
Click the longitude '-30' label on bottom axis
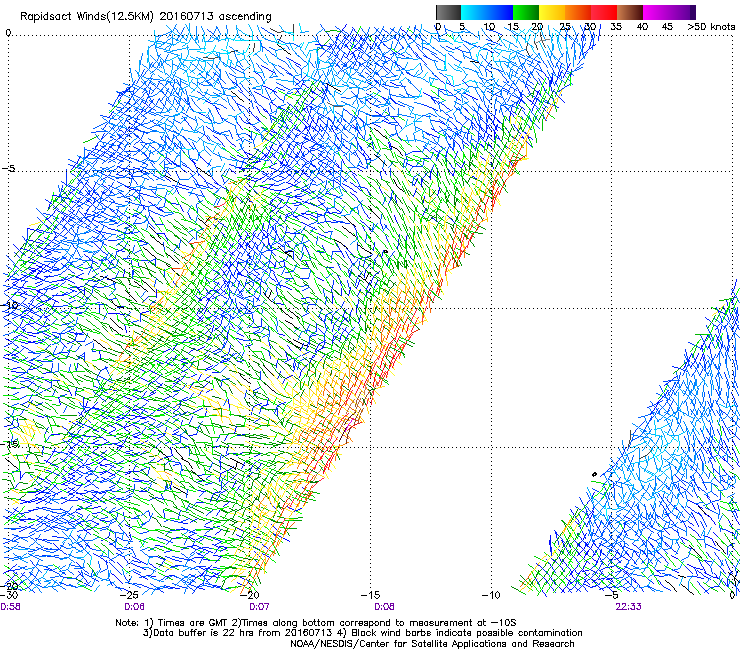pyautogui.click(x=9, y=595)
